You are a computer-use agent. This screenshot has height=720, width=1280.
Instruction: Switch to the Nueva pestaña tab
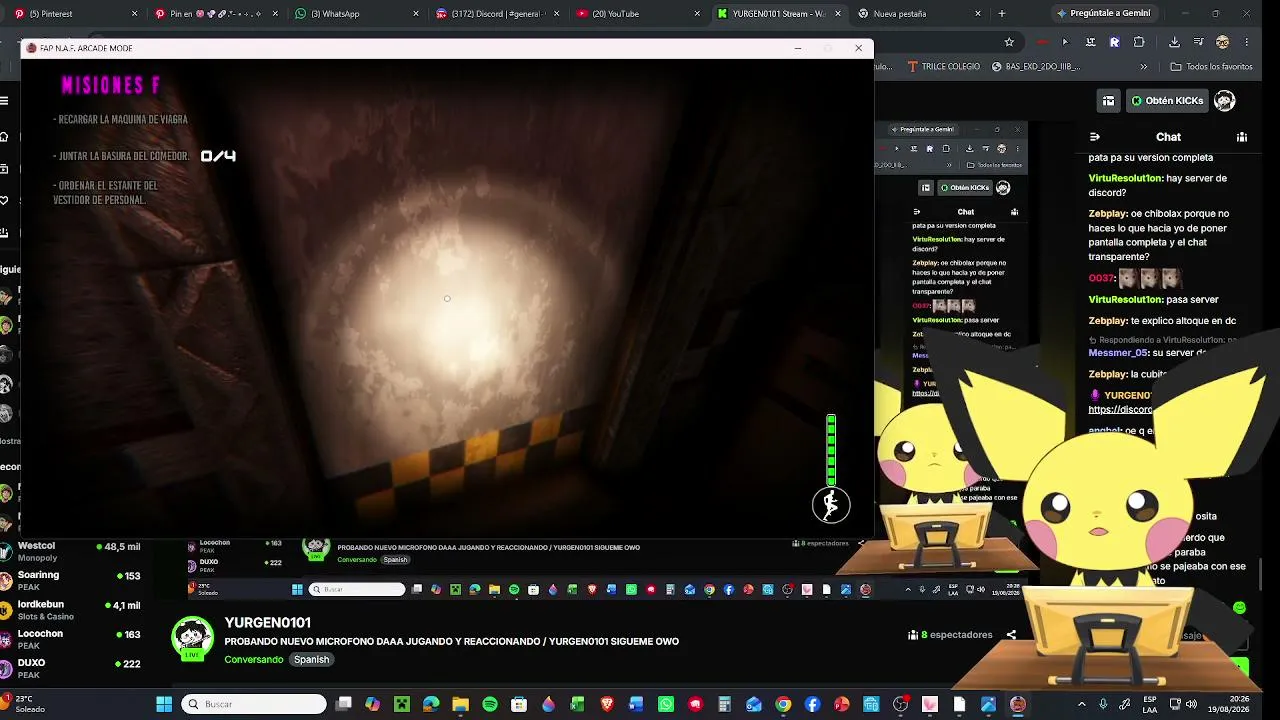(x=920, y=14)
